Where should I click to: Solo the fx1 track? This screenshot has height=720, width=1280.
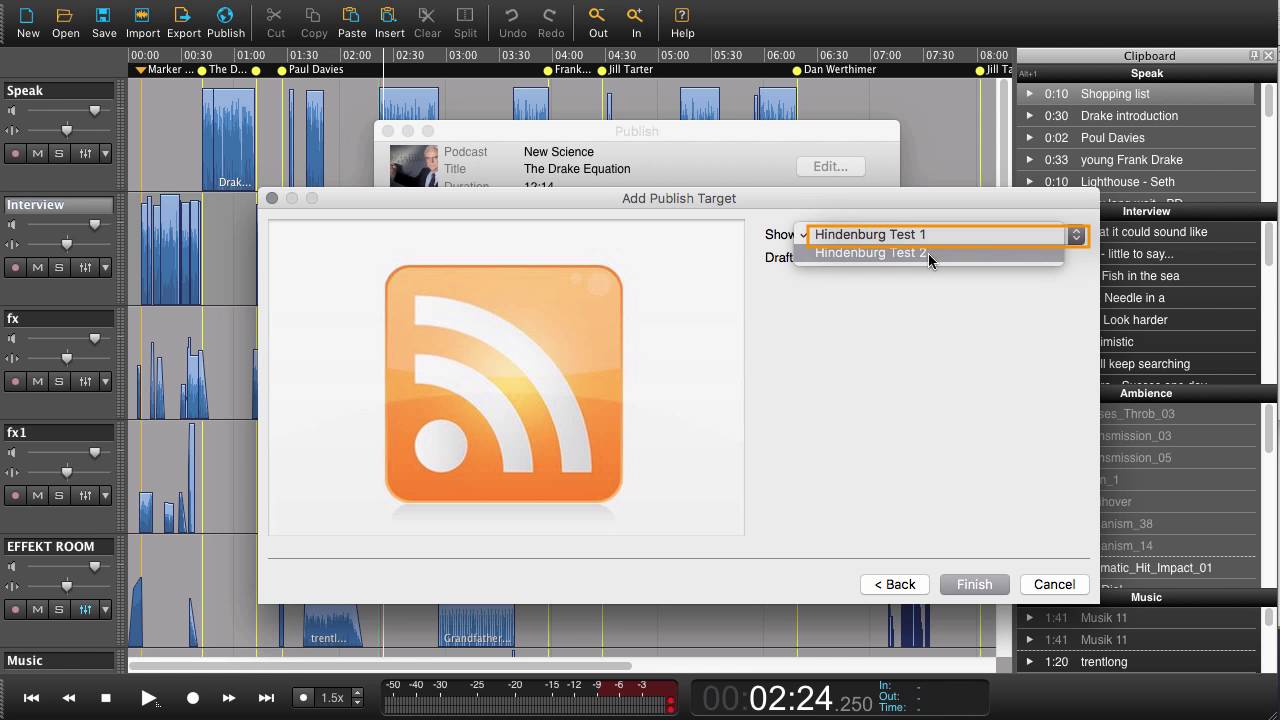pyautogui.click(x=59, y=495)
